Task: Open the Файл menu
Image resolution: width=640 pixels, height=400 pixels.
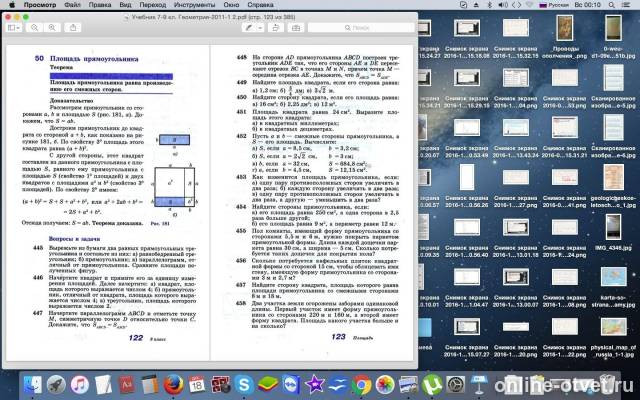Action: 73,5
